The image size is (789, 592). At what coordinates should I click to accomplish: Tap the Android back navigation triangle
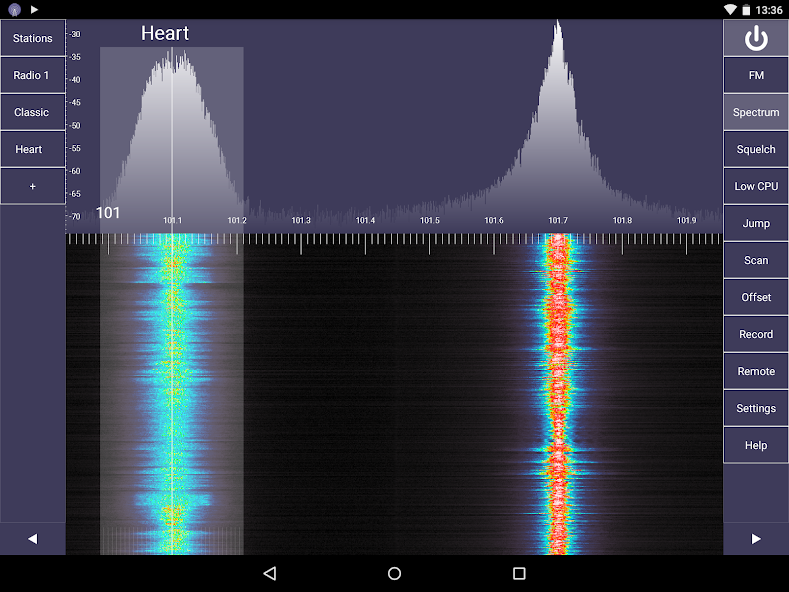tap(270, 573)
